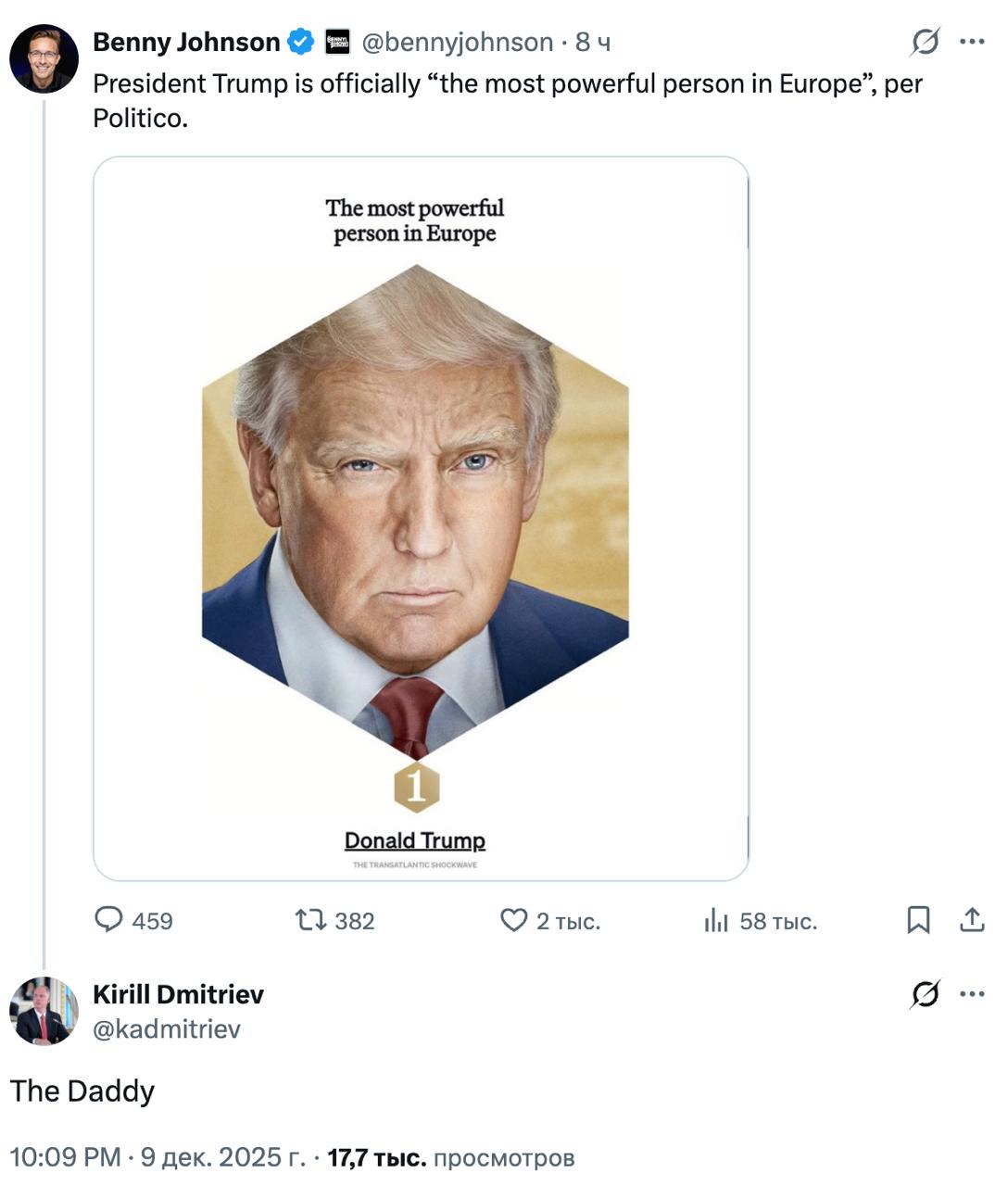Open three-dot more menu on Benny's post
1008x1186 pixels.
click(x=972, y=42)
